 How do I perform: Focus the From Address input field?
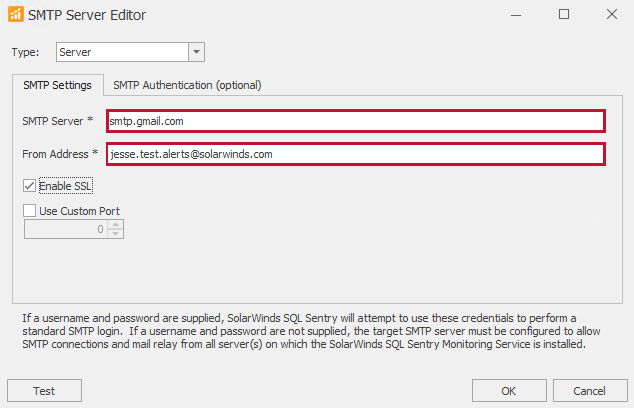click(355, 155)
